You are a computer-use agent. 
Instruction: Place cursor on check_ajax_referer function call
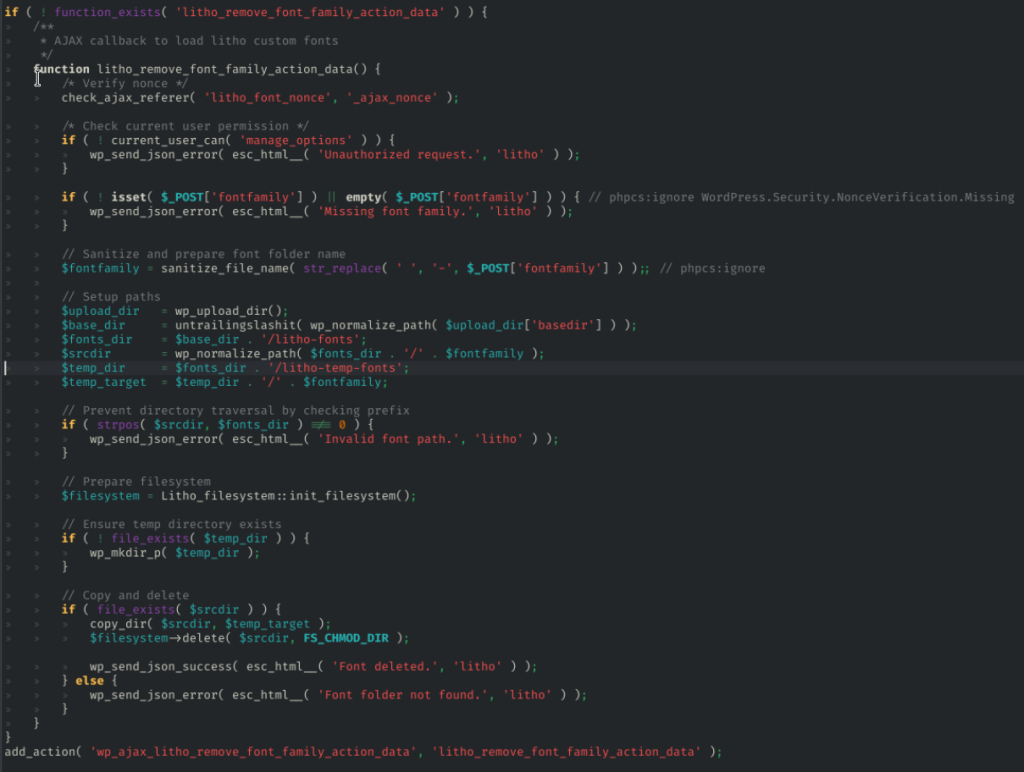click(x=128, y=98)
